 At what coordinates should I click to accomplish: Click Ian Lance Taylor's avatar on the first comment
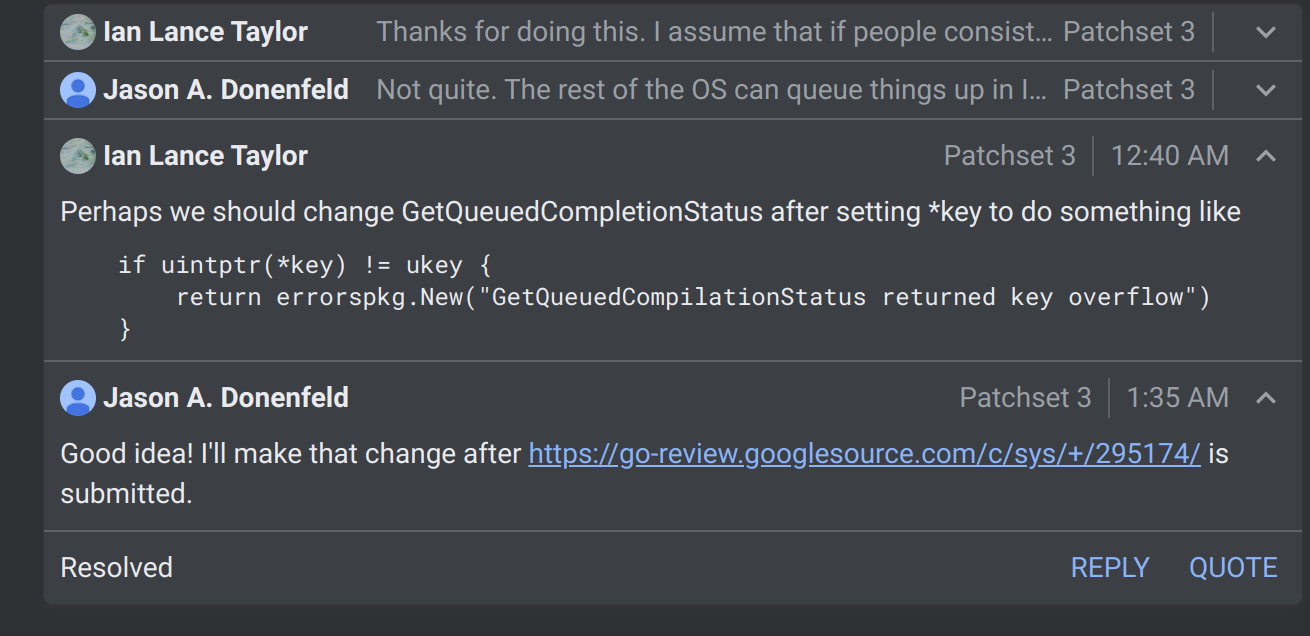pos(79,31)
